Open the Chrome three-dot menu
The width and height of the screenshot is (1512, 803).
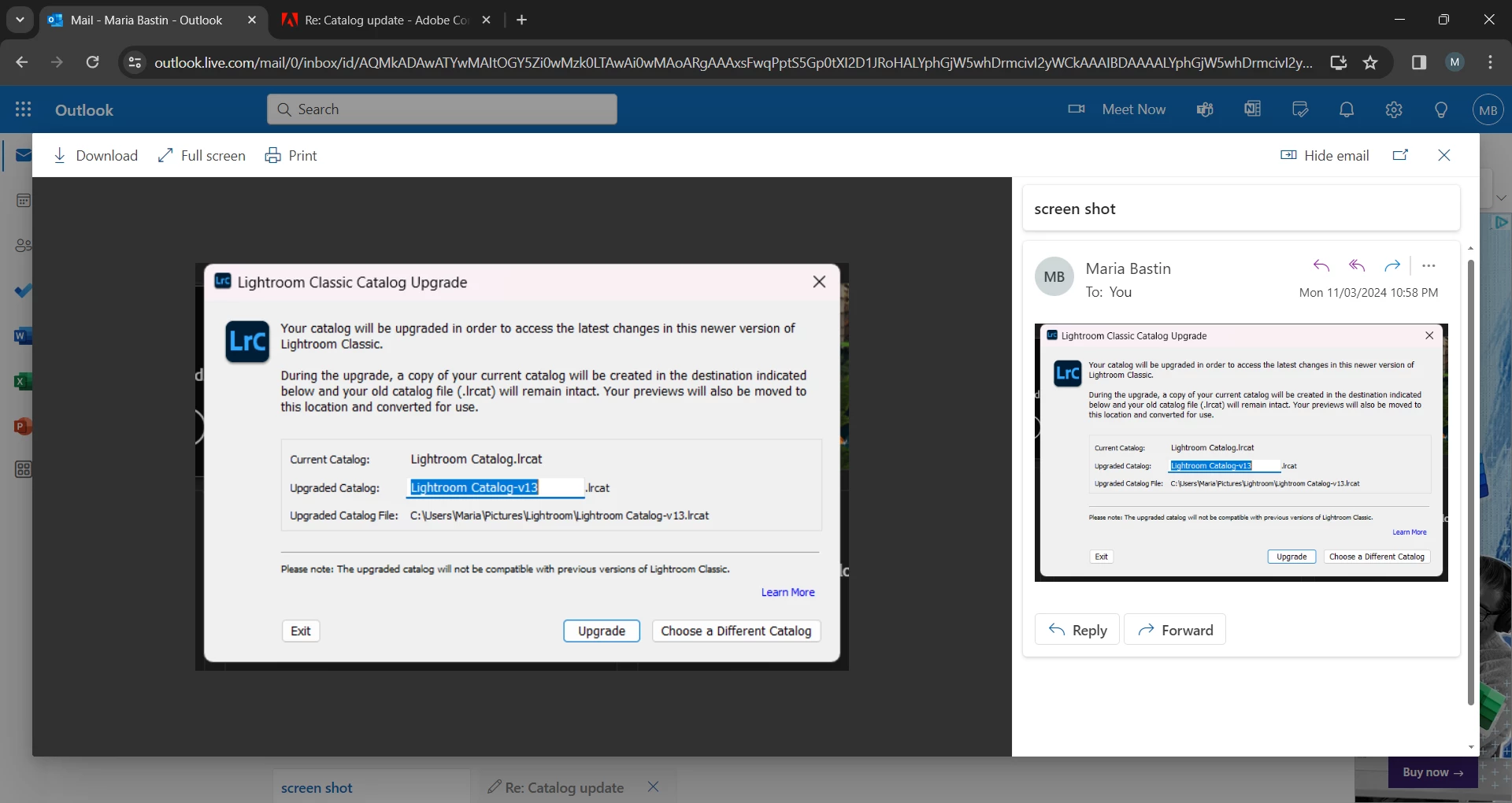[x=1490, y=62]
